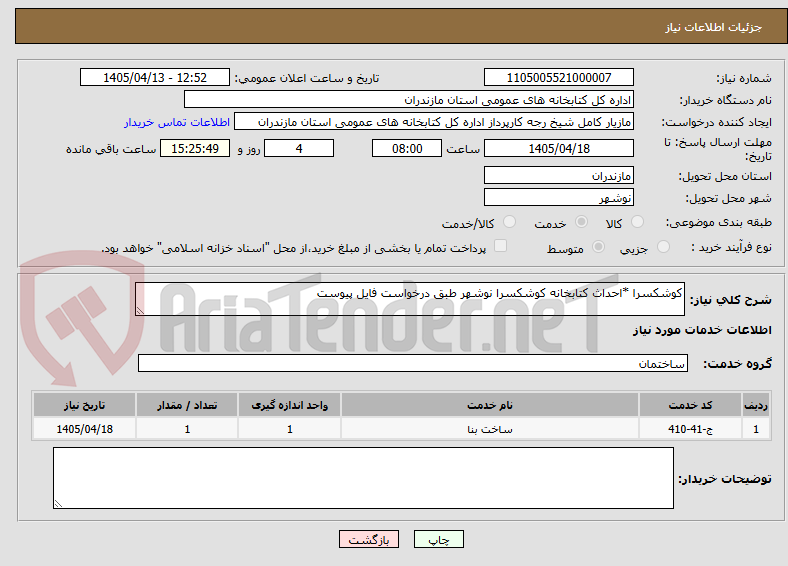Click the تاریخ نیاز column header
Image resolution: width=788 pixels, height=566 pixels.
[84, 405]
